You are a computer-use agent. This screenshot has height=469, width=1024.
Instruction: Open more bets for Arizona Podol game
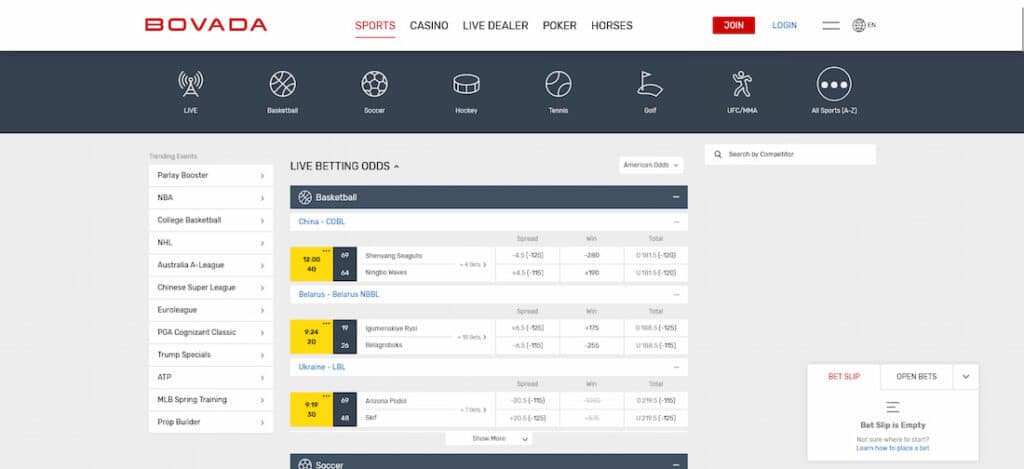tap(473, 410)
